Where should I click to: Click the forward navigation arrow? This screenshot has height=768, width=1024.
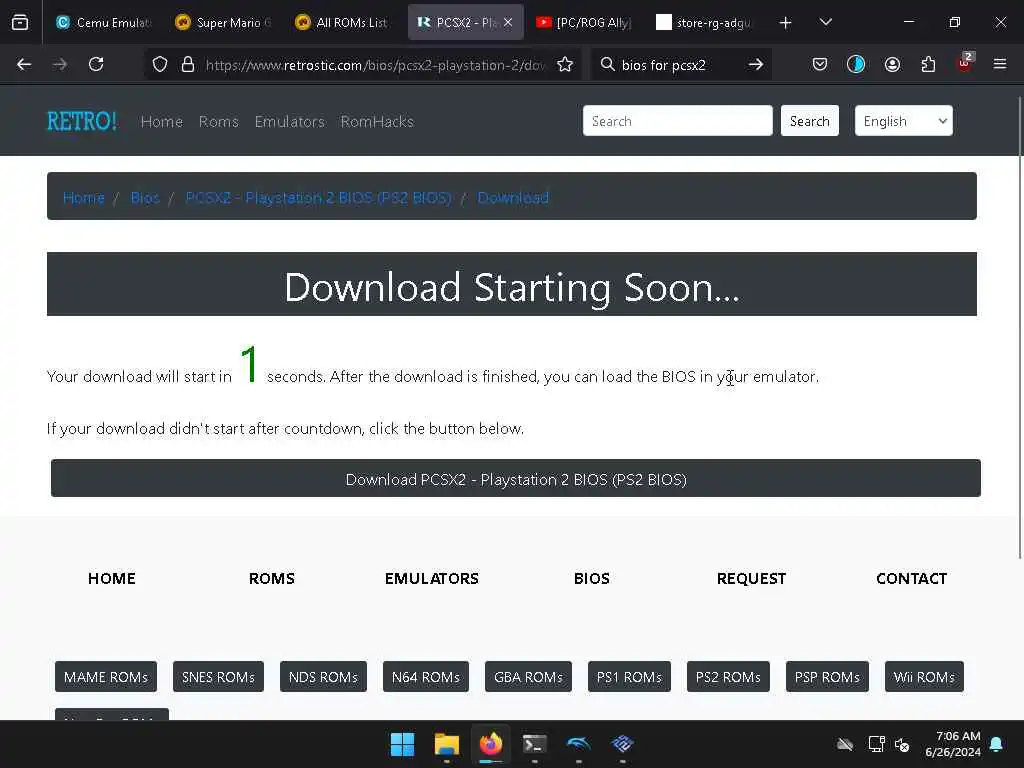(x=59, y=64)
